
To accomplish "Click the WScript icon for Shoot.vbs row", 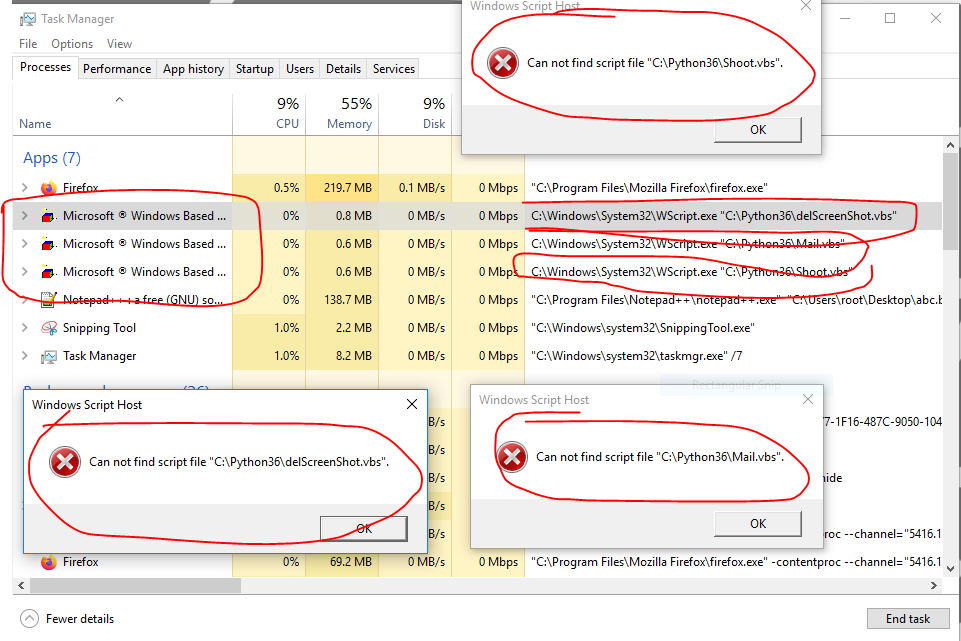I will point(48,272).
